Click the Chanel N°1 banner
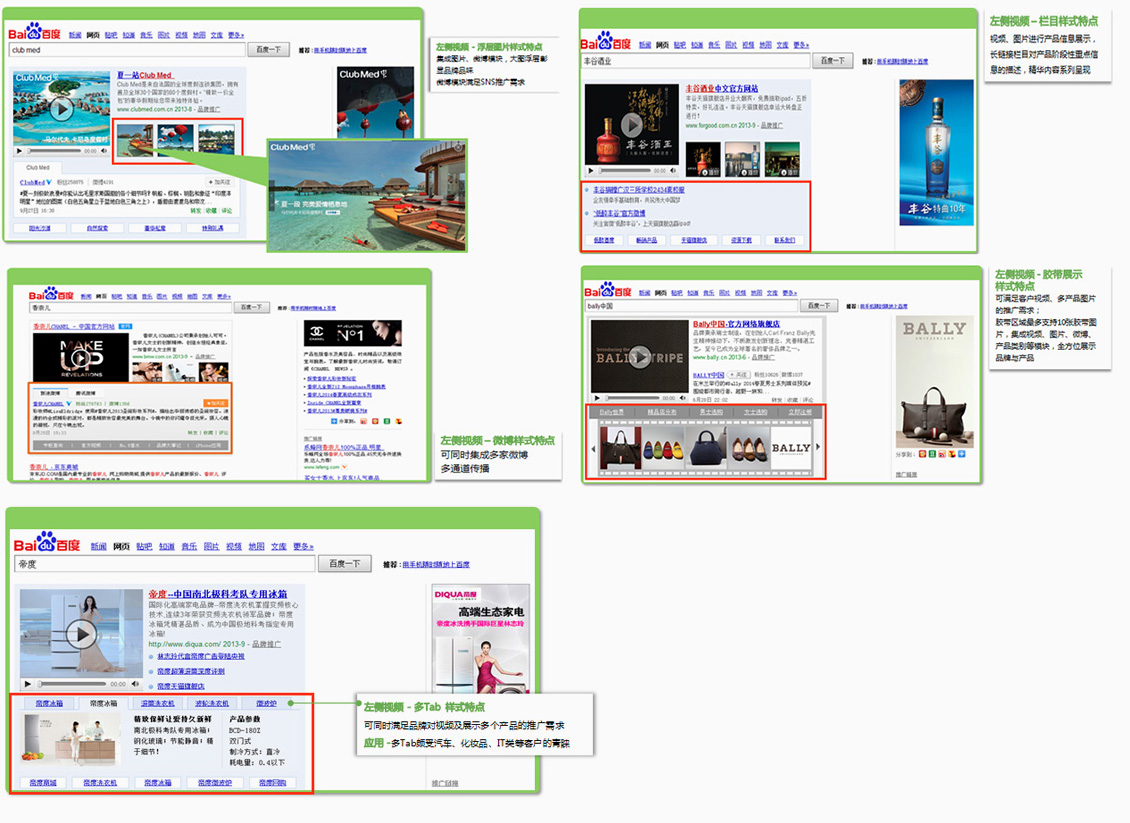Image resolution: width=1130 pixels, height=823 pixels. 352,333
